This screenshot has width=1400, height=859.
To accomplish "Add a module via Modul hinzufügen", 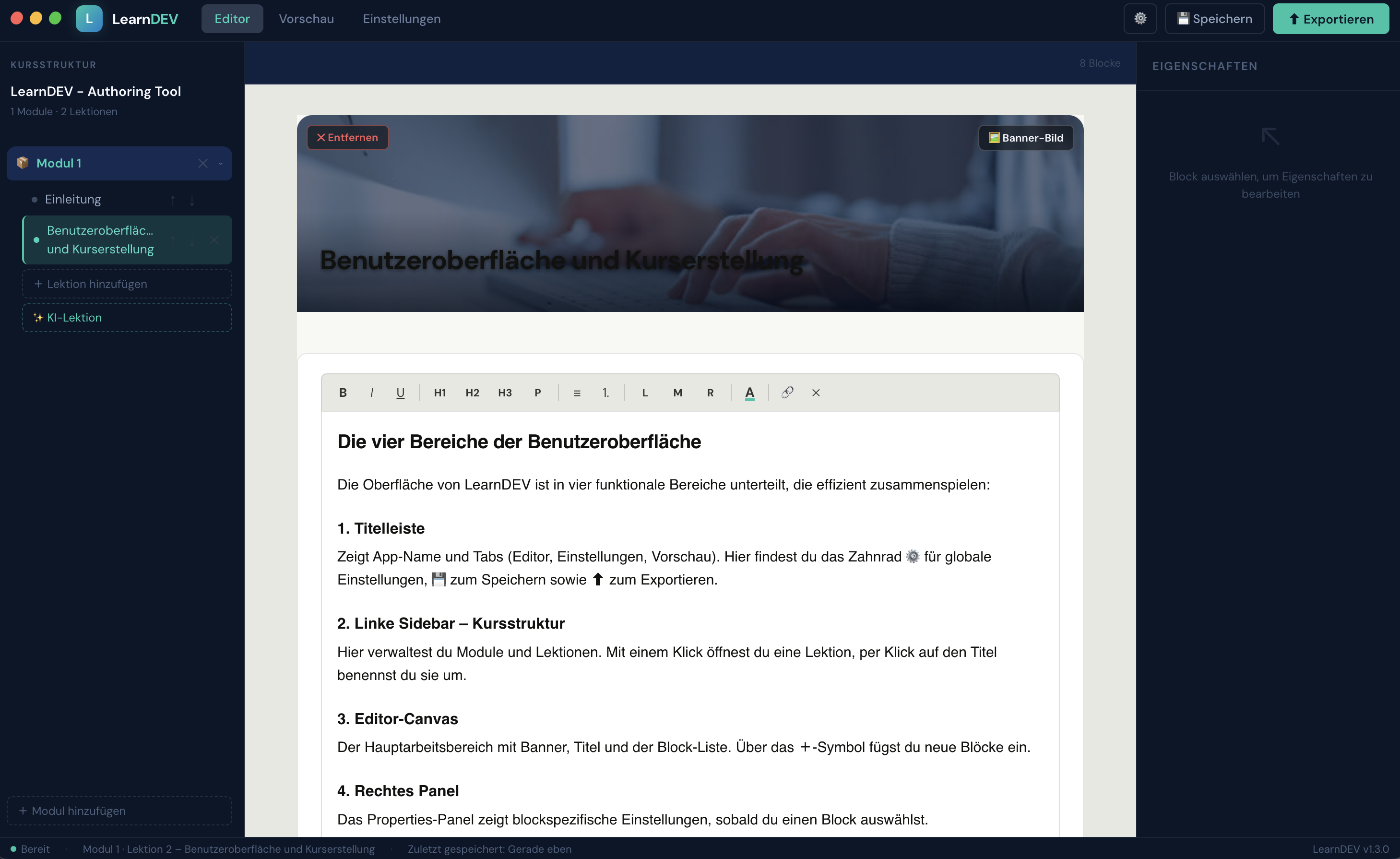I will [x=119, y=811].
